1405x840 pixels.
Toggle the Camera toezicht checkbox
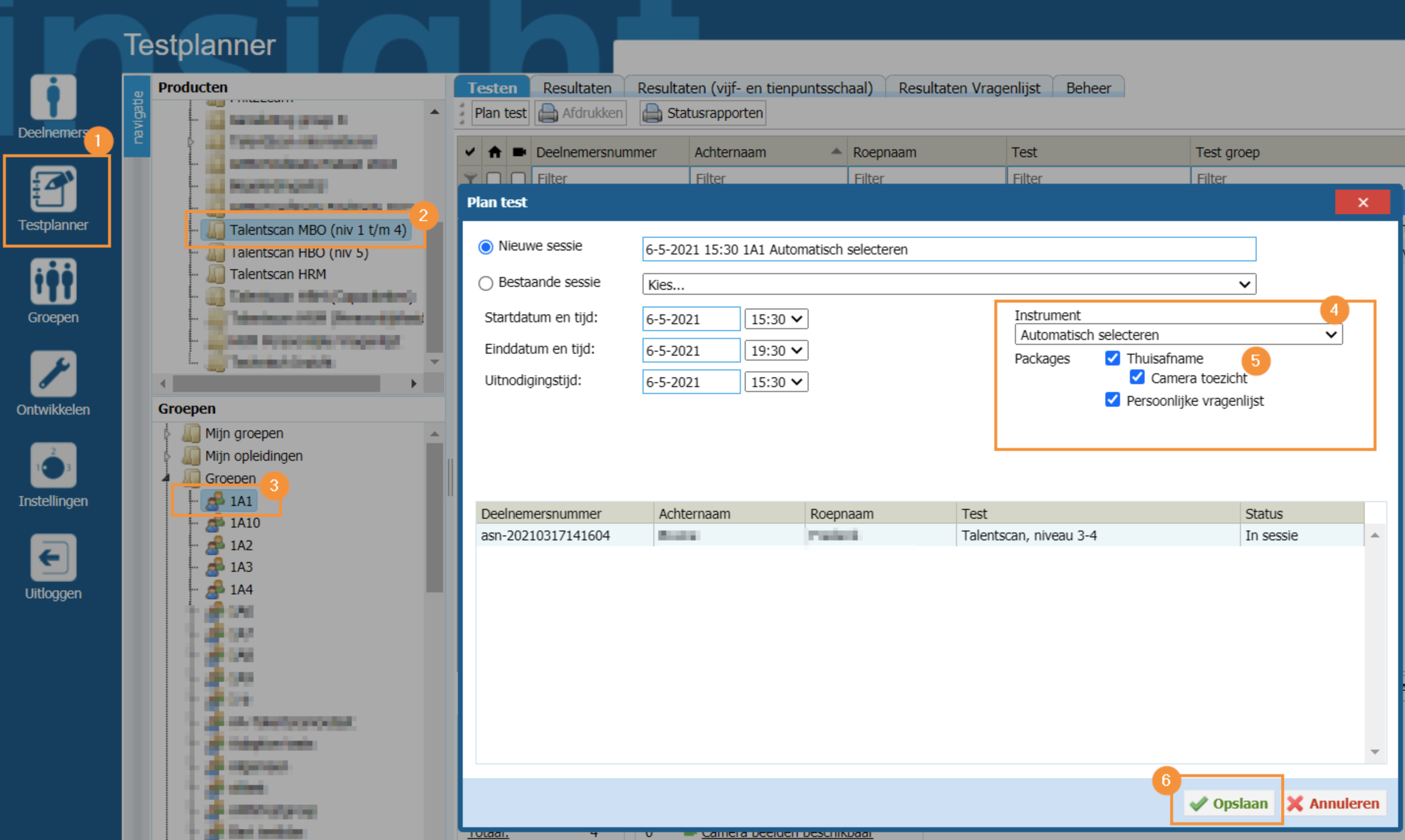[1137, 378]
